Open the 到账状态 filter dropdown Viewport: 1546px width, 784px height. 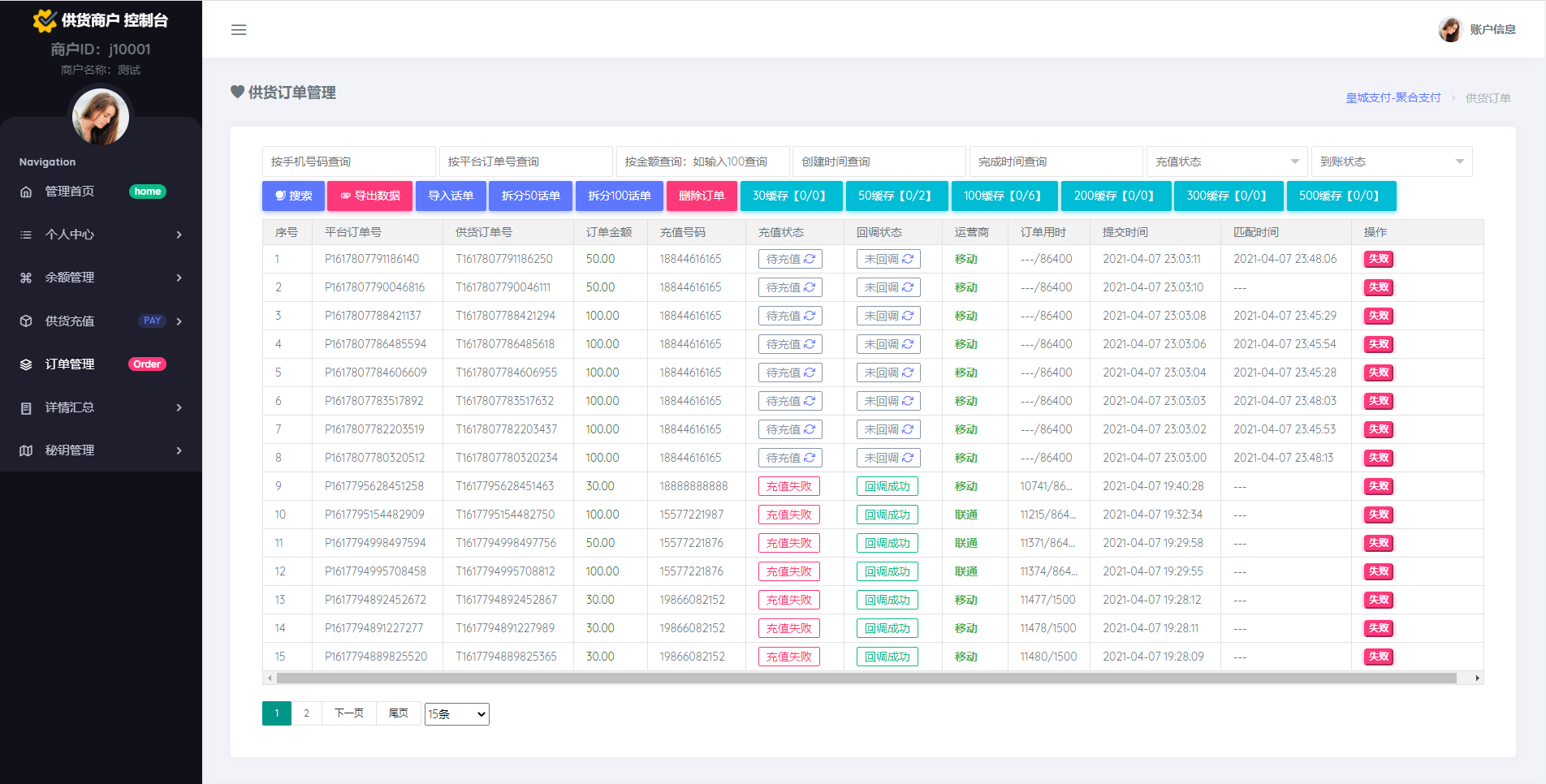1391,162
